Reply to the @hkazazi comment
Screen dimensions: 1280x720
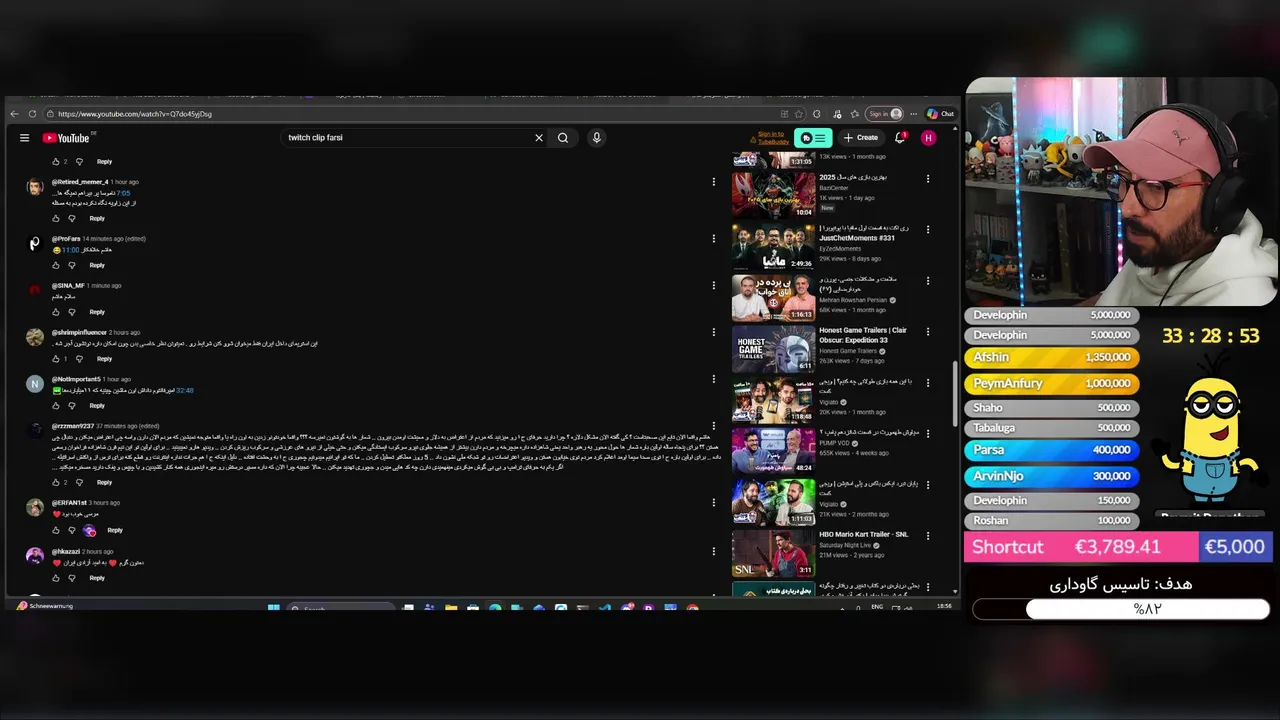[97, 578]
